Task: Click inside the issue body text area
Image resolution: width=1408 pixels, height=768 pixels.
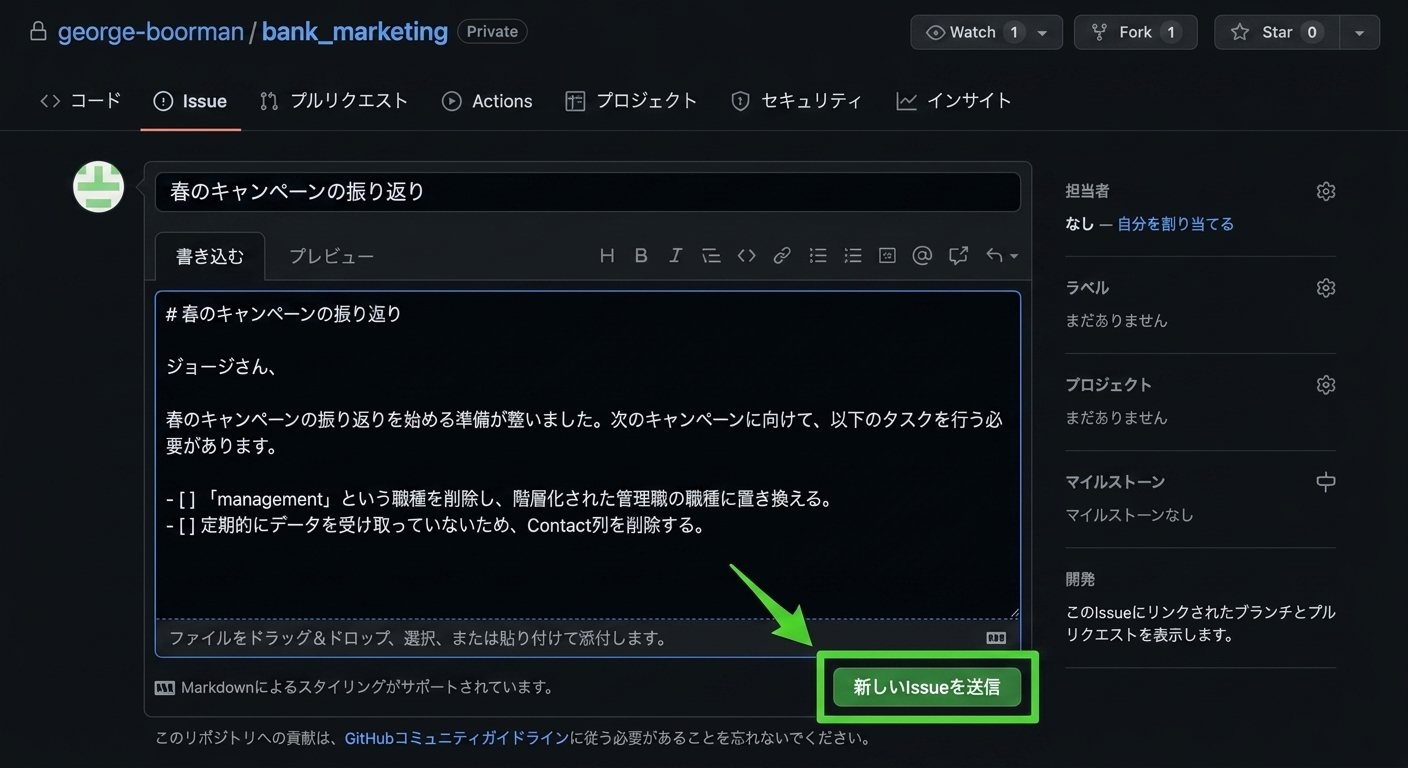Action: [588, 455]
